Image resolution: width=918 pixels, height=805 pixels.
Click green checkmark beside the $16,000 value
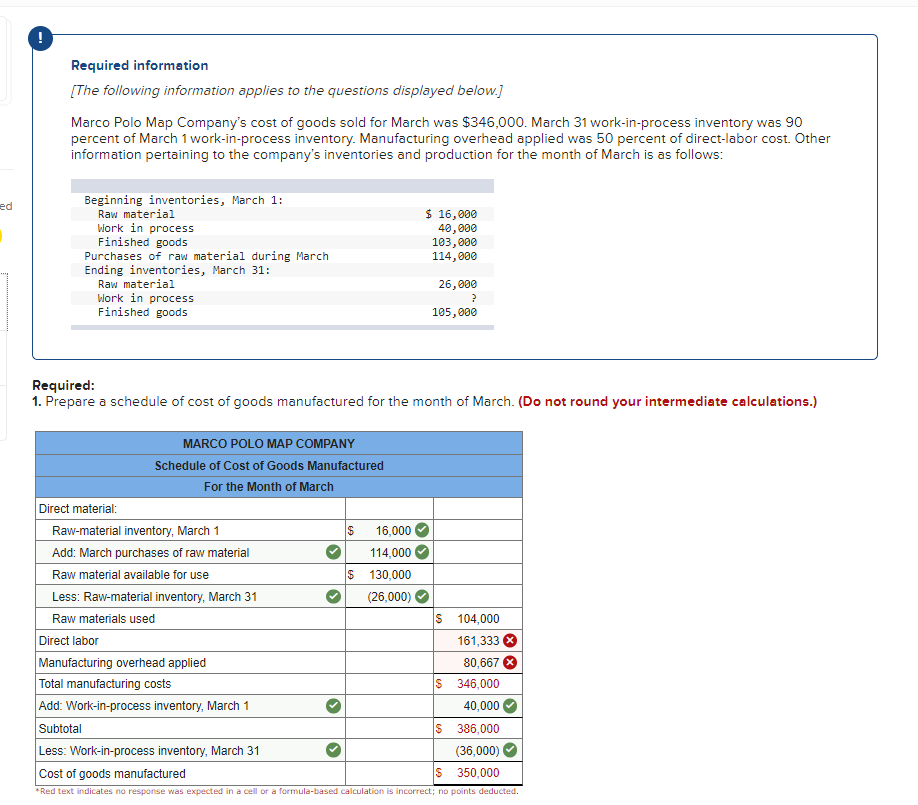(x=421, y=530)
